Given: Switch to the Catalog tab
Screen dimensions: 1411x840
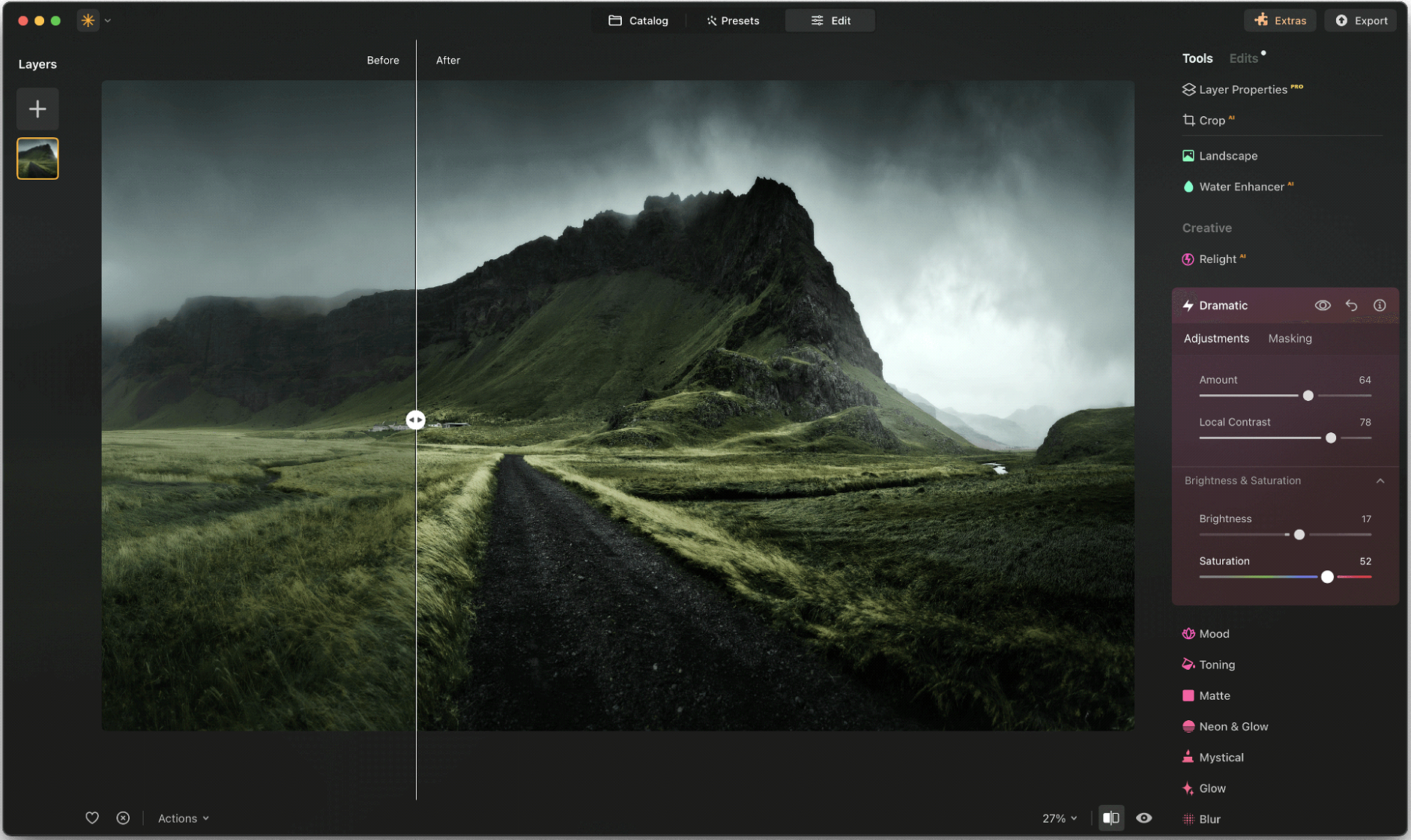Looking at the screenshot, I should point(638,20).
